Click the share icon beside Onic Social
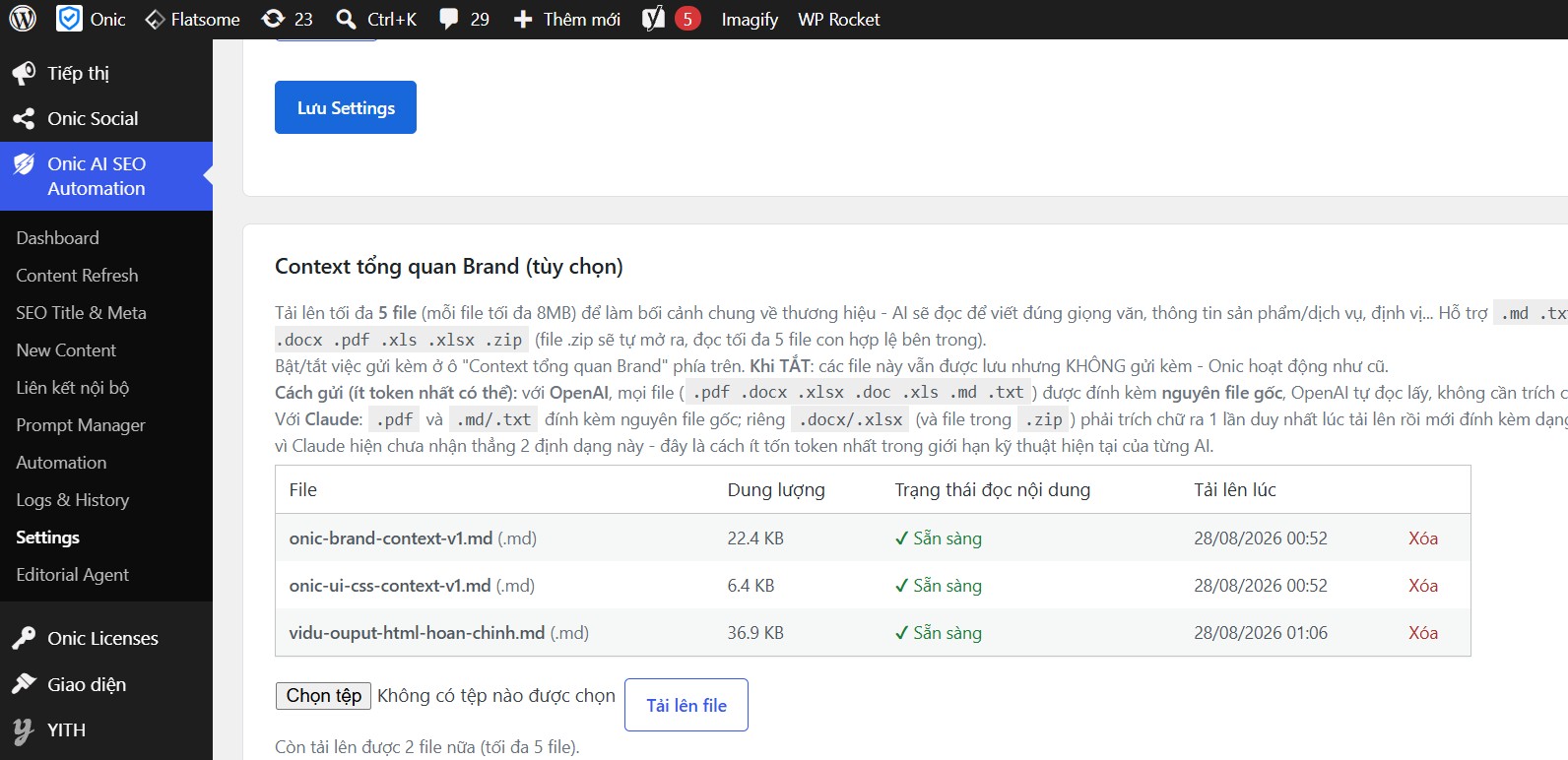Viewport: 1568px width, 760px height. pyautogui.click(x=24, y=119)
